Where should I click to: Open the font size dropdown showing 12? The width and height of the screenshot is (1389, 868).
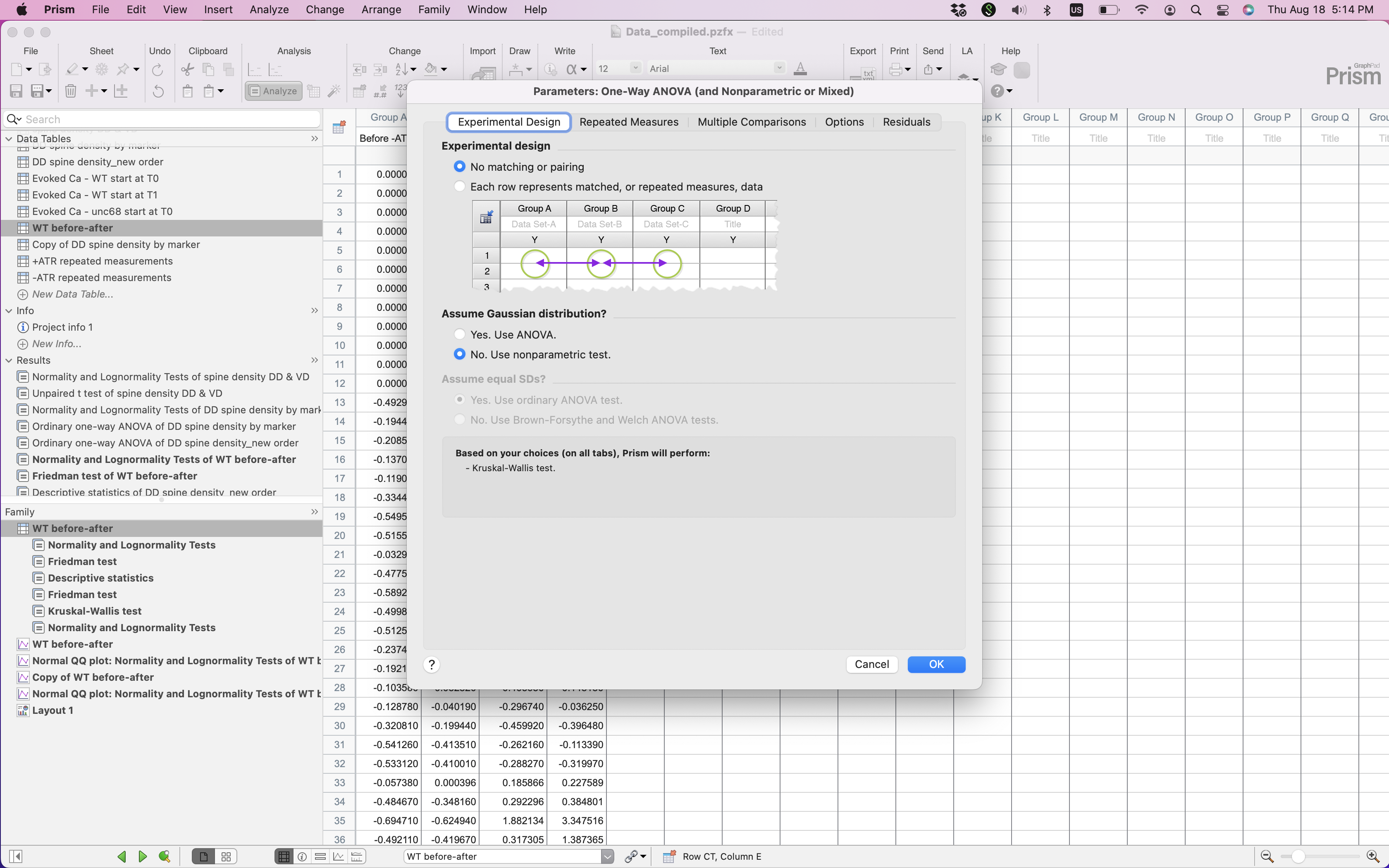(635, 68)
